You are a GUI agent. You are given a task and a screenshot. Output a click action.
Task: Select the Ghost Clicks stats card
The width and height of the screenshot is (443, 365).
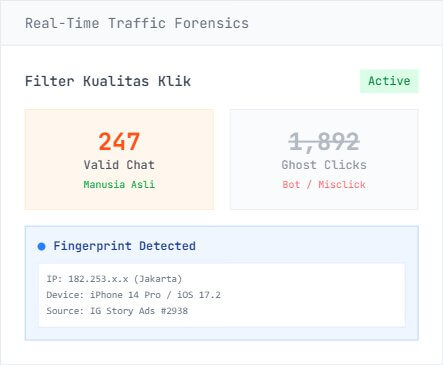324,159
